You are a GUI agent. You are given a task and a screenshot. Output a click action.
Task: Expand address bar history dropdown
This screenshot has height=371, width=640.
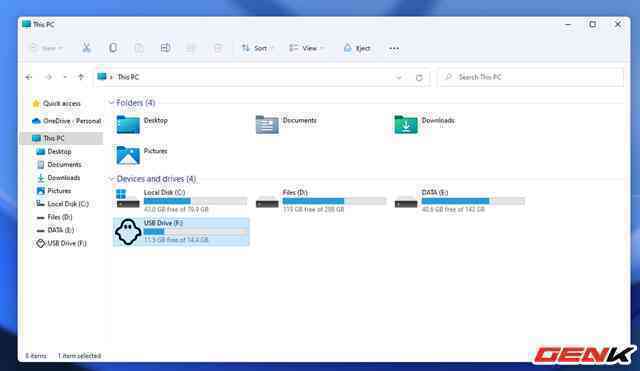(399, 77)
